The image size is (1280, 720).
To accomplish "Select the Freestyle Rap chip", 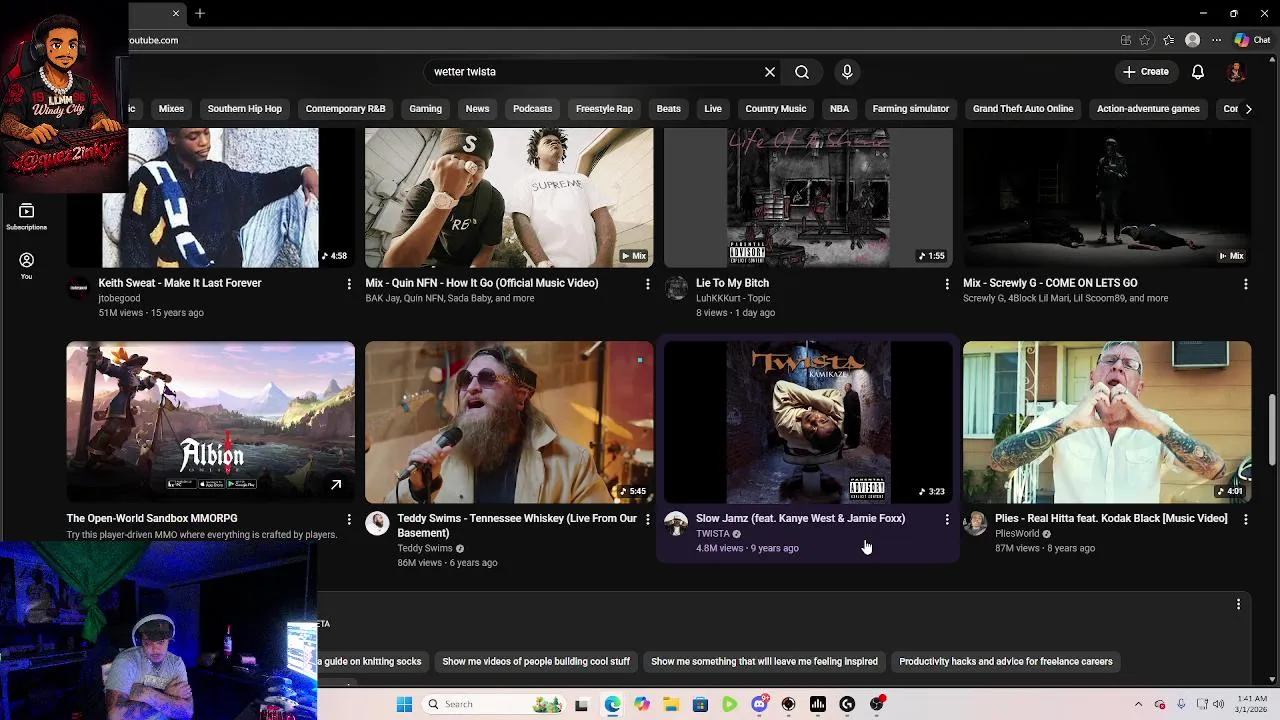I will 604,108.
